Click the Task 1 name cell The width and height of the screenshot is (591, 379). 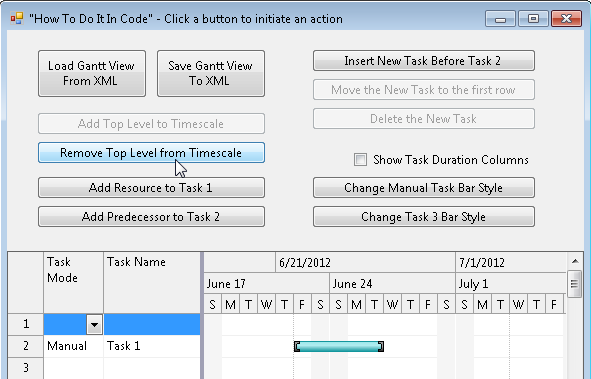[152, 346]
